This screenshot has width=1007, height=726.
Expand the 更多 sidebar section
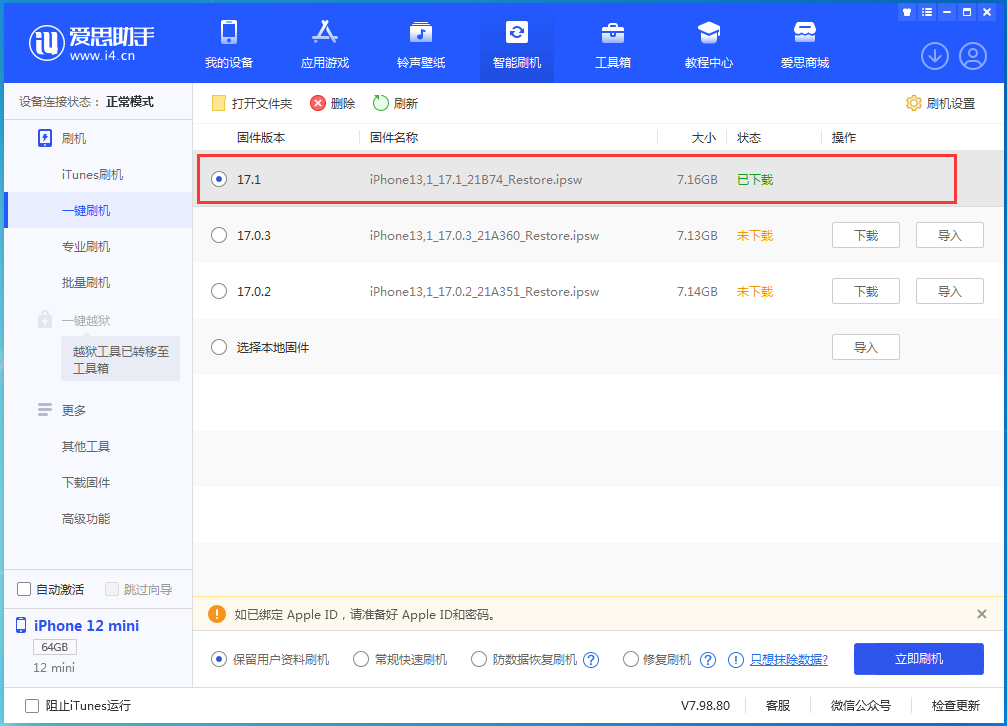coord(73,410)
